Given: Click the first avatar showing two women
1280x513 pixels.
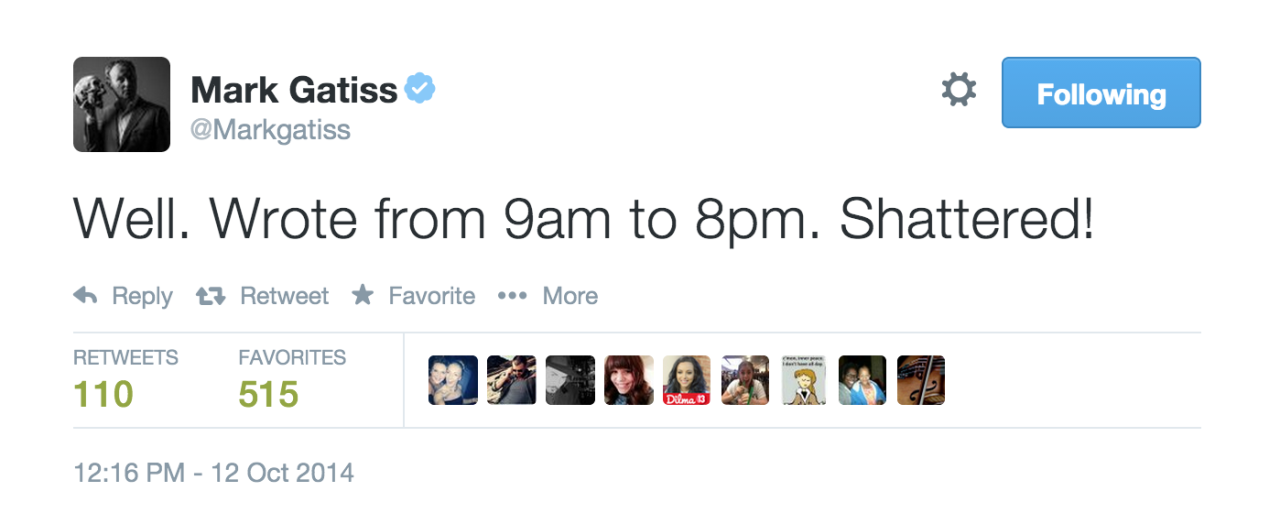Looking at the screenshot, I should point(453,380).
